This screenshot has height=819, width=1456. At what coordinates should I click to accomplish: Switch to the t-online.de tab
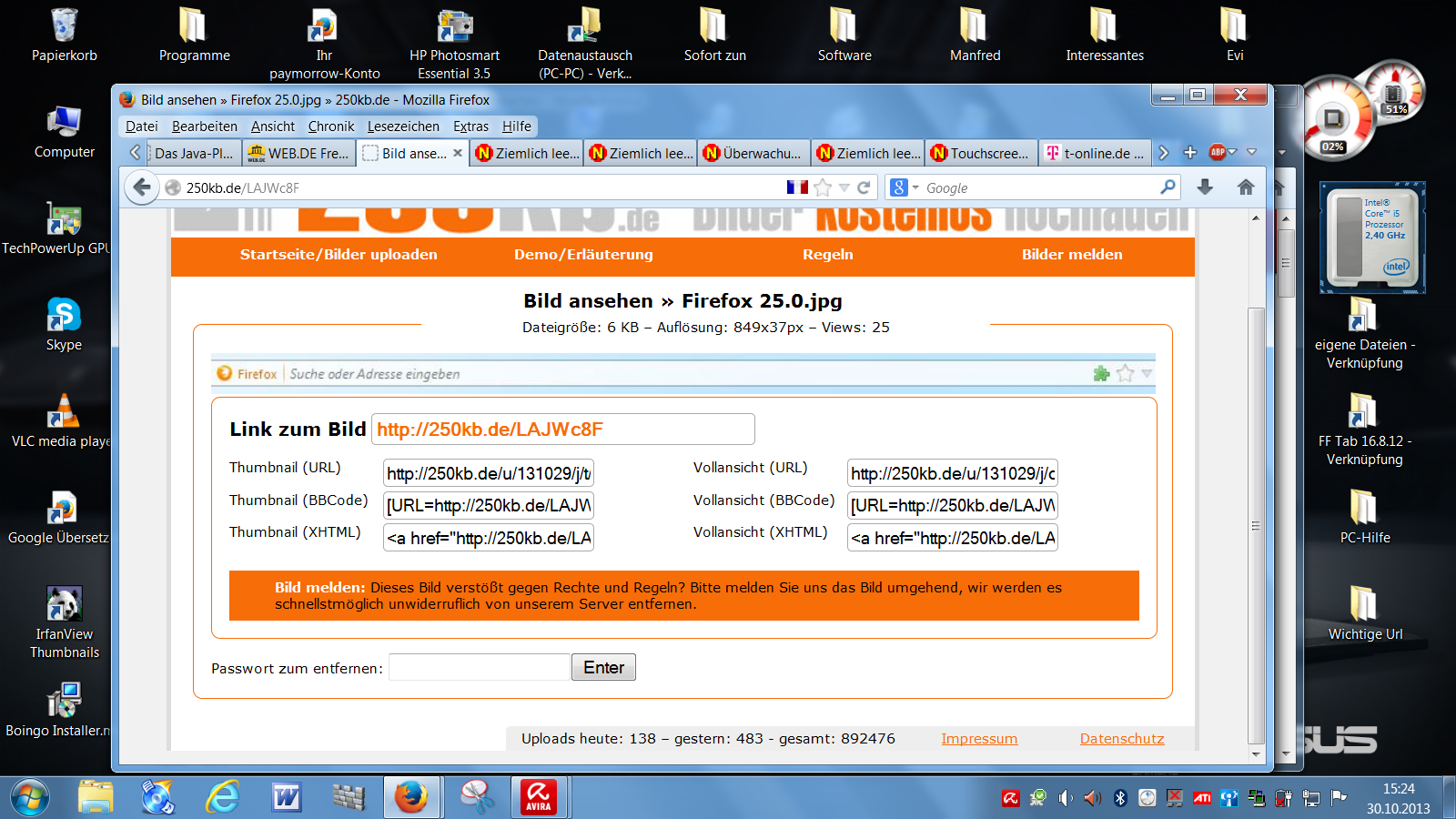click(1095, 153)
